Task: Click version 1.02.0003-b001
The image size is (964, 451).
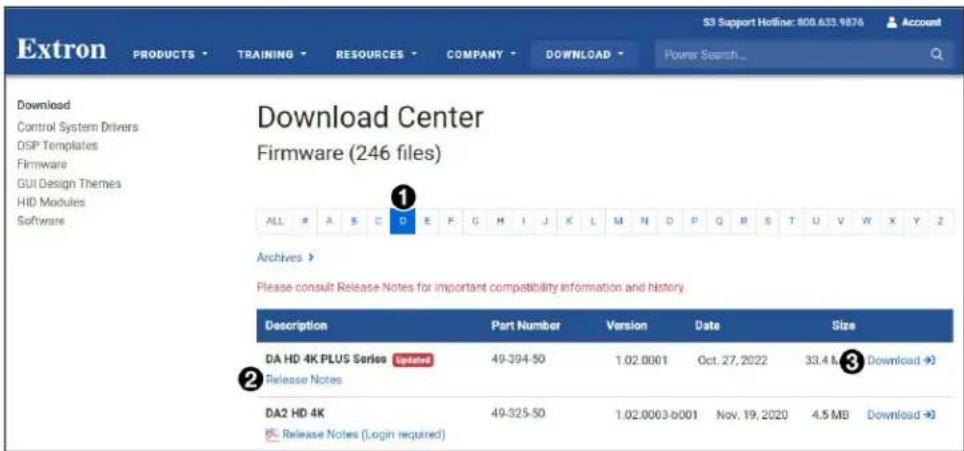Action: click(656, 415)
